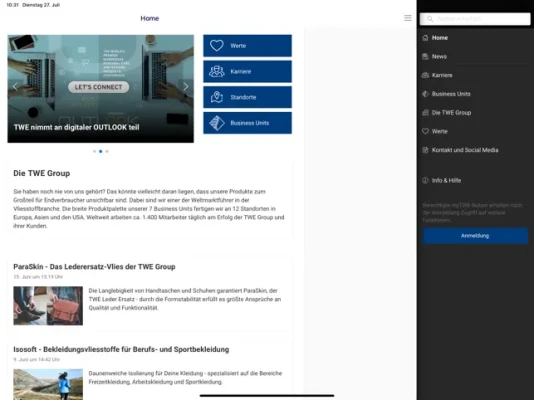Click the Karriere people icon in sidebar
This screenshot has width=534, height=400.
click(x=425, y=75)
